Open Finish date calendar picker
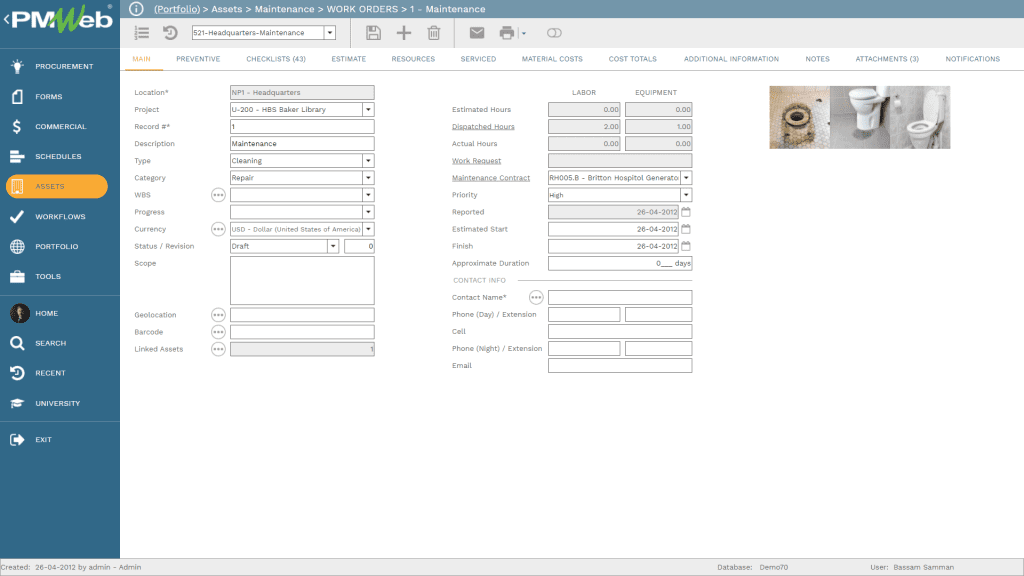Image resolution: width=1024 pixels, height=576 pixels. coord(686,246)
